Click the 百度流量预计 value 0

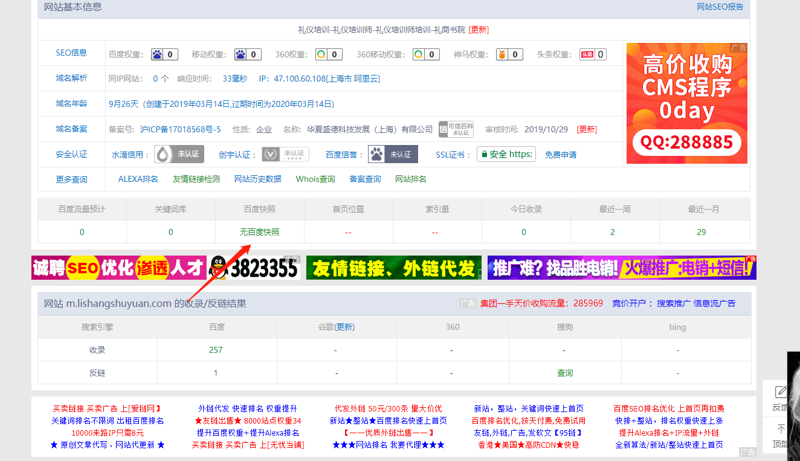(x=82, y=232)
